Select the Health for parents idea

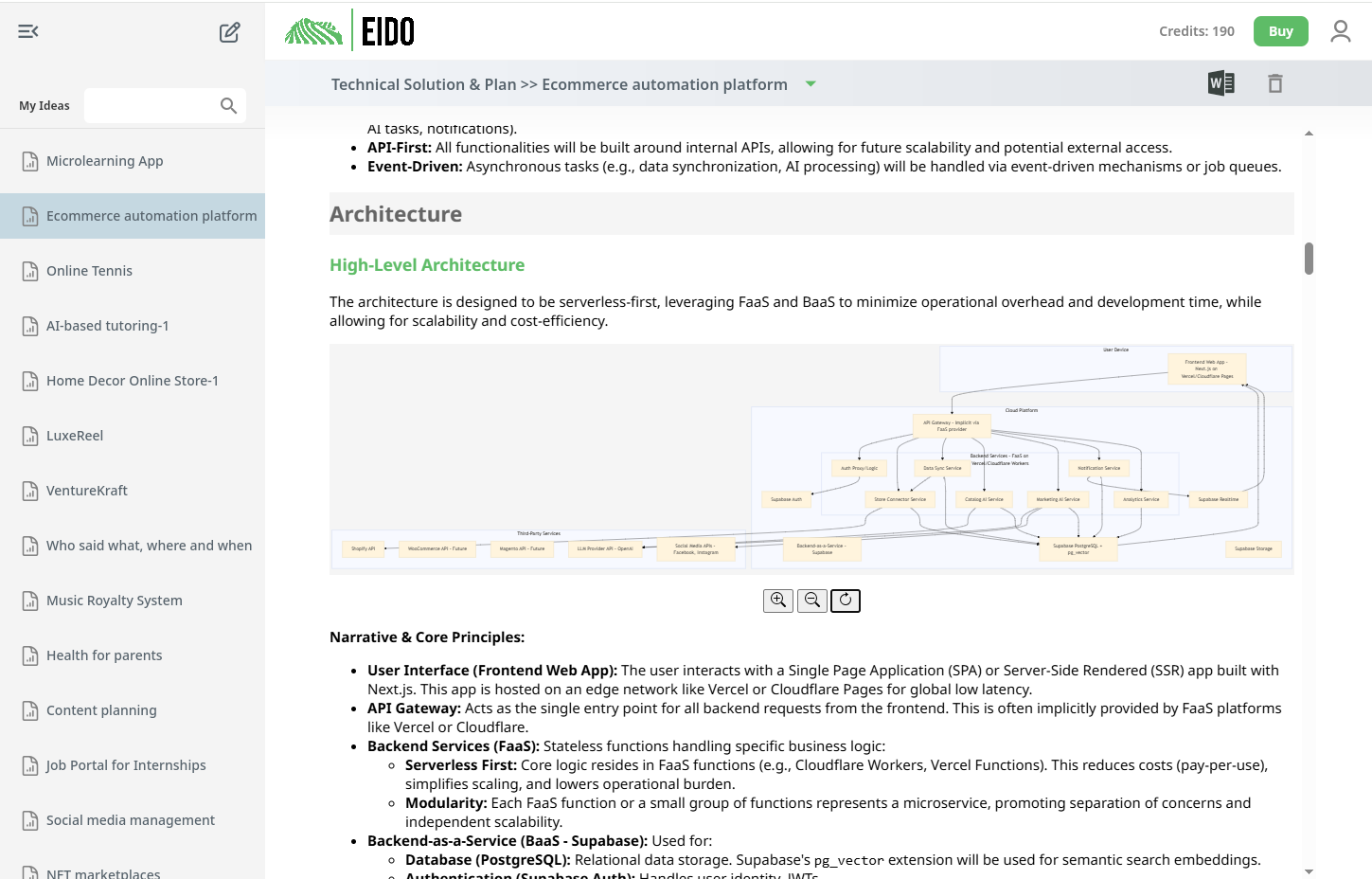[102, 655]
